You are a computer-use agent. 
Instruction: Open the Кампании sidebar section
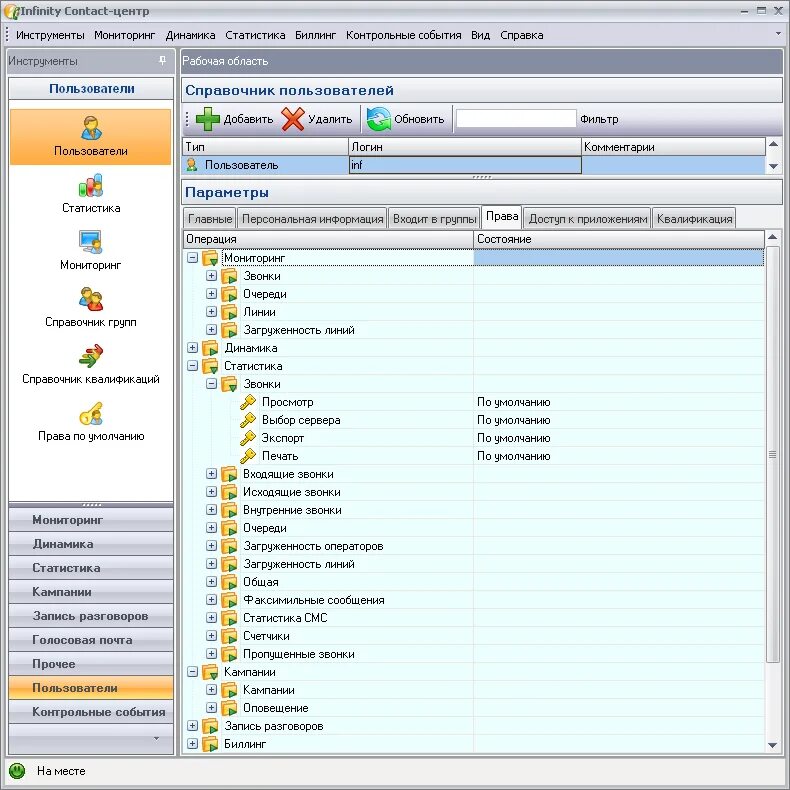(91, 592)
